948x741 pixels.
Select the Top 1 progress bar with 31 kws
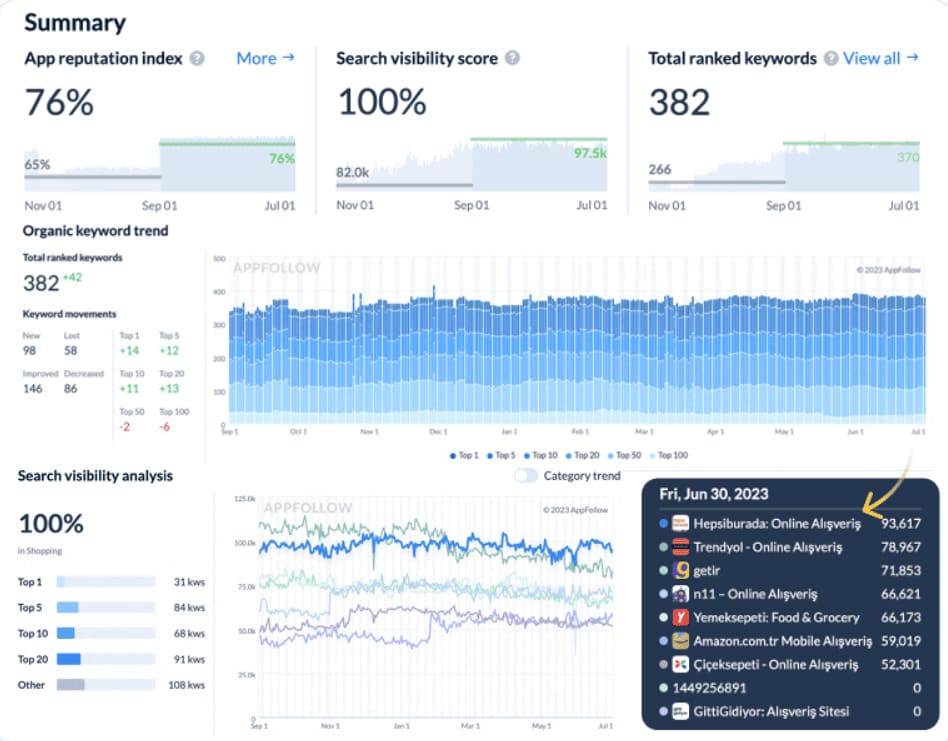(x=106, y=582)
